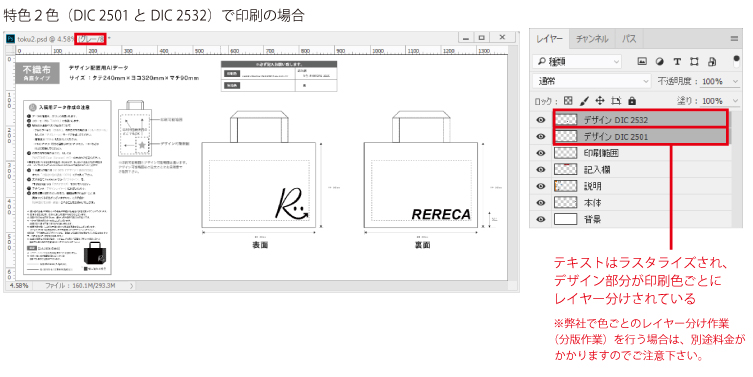Hide the 背景 layer with eye icon

pos(541,219)
